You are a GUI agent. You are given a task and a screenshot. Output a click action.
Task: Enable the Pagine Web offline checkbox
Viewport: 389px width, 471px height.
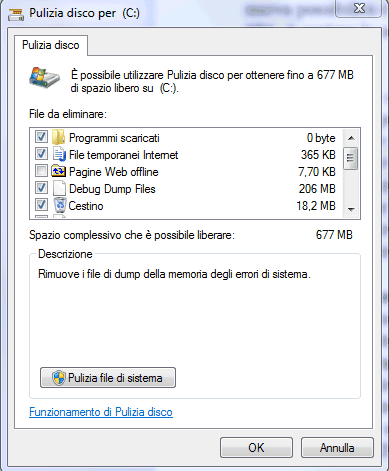41,171
